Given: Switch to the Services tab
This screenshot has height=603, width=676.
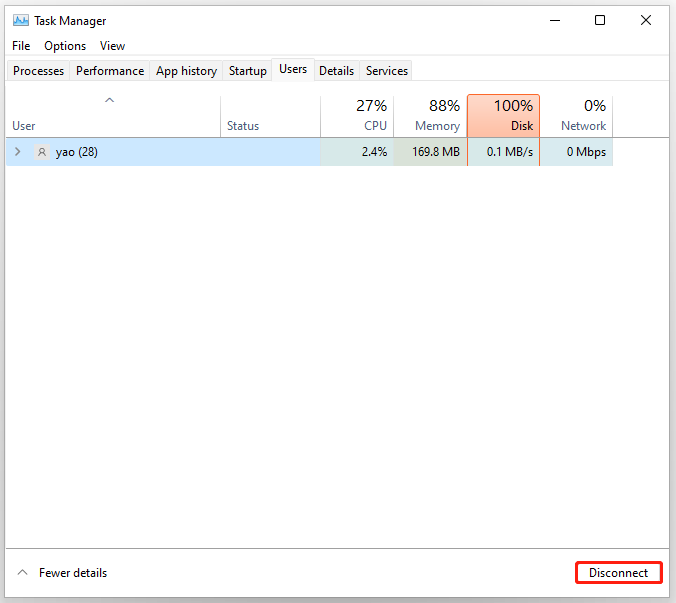Looking at the screenshot, I should (387, 71).
